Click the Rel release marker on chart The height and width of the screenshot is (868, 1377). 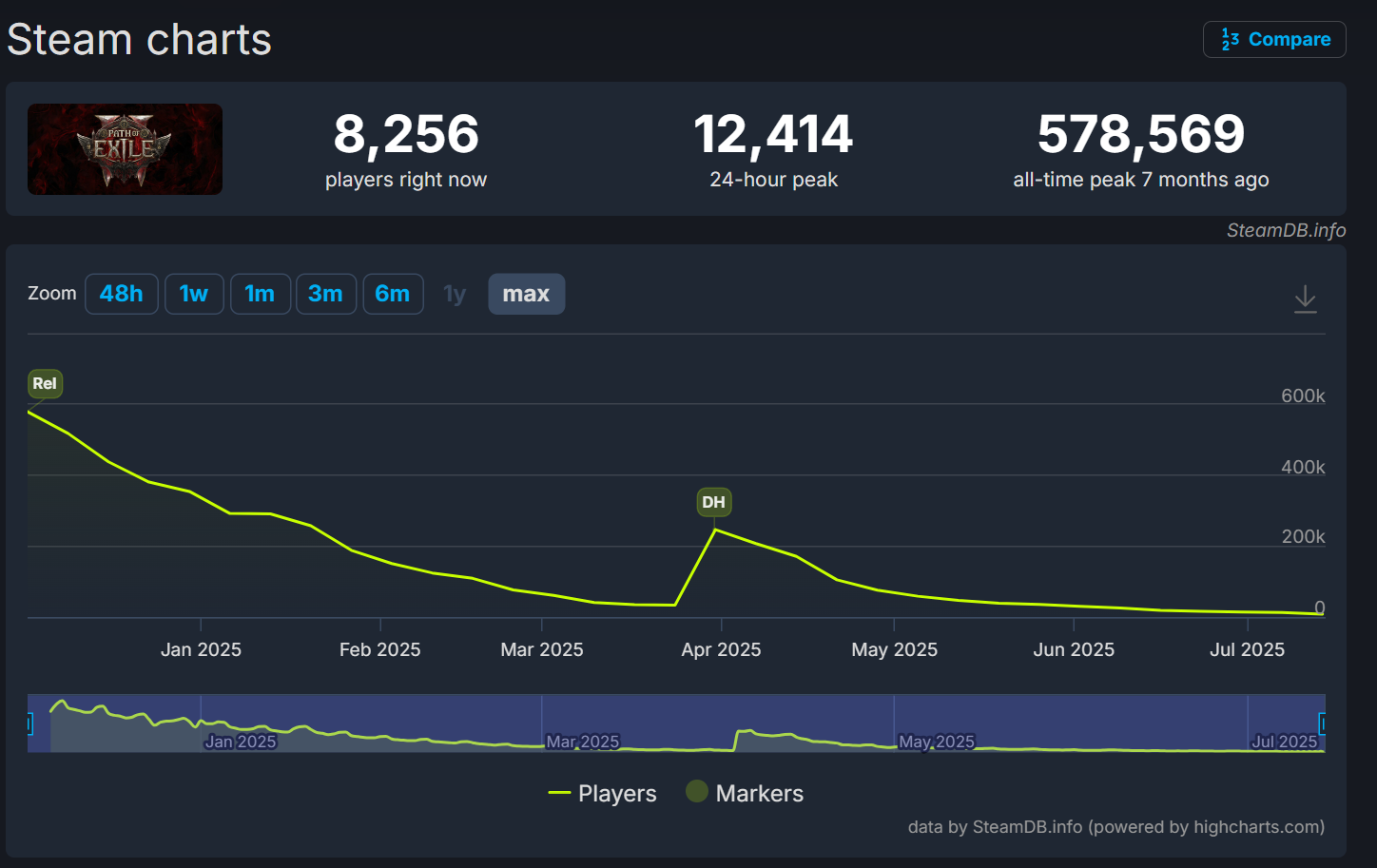[x=45, y=383]
